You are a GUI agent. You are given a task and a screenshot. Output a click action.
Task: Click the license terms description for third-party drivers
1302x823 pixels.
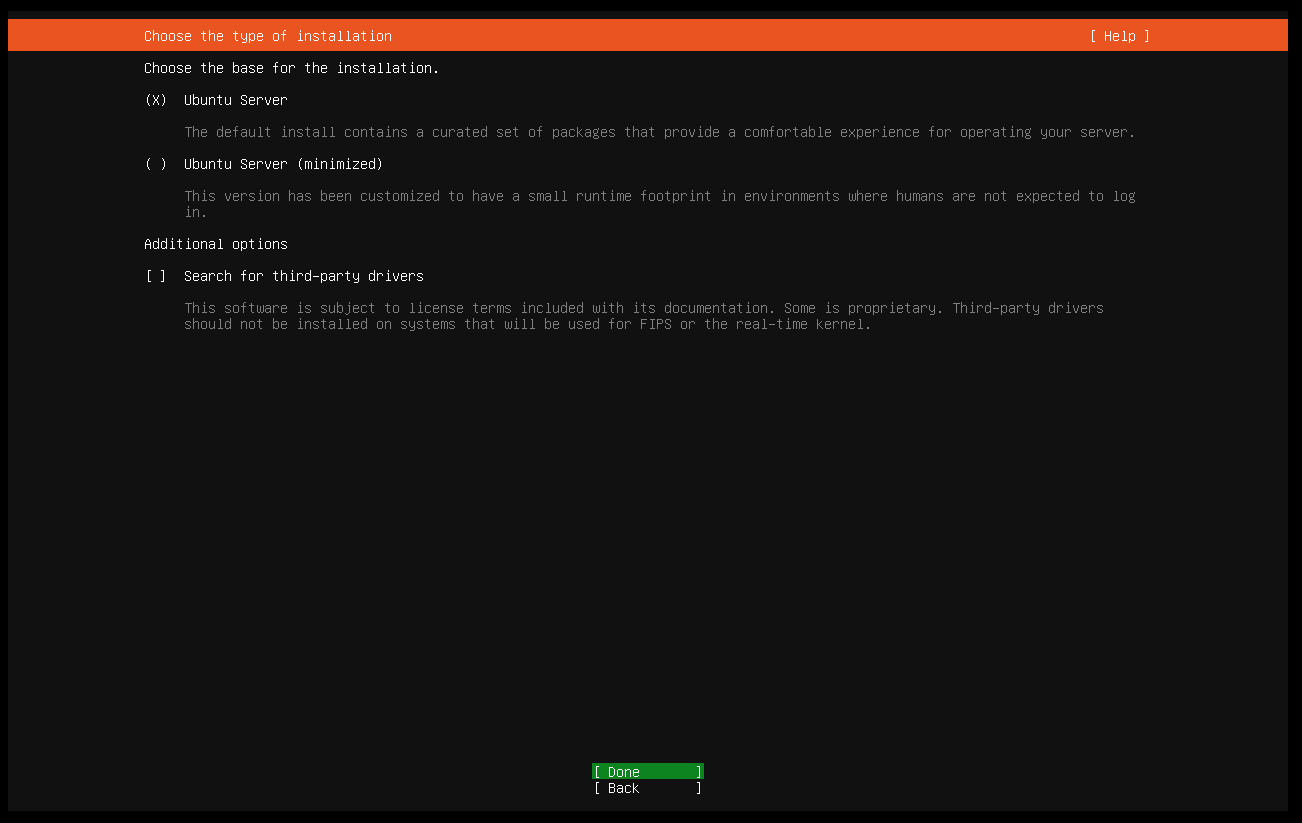644,316
